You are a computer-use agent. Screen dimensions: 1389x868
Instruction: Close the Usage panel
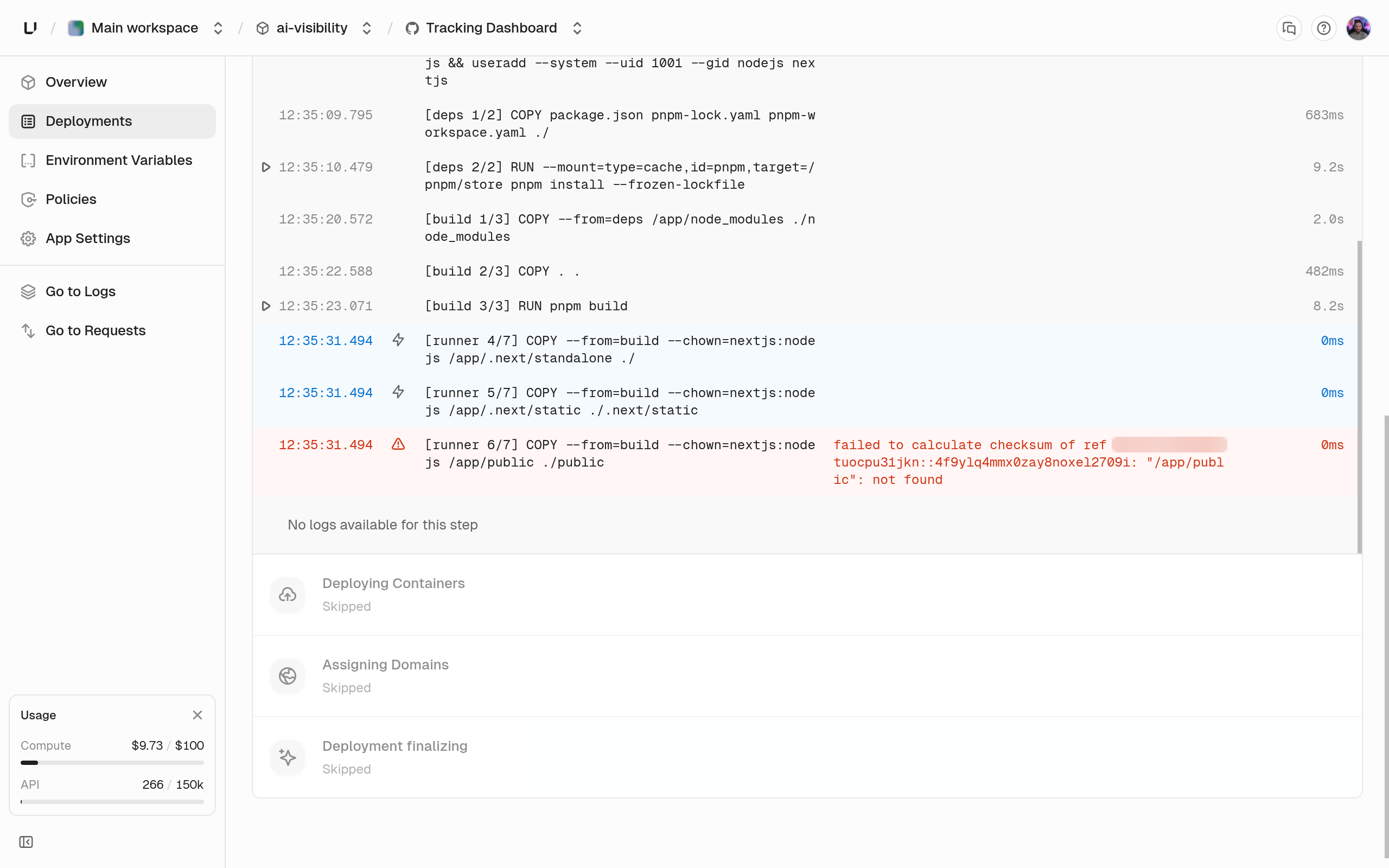tap(197, 714)
